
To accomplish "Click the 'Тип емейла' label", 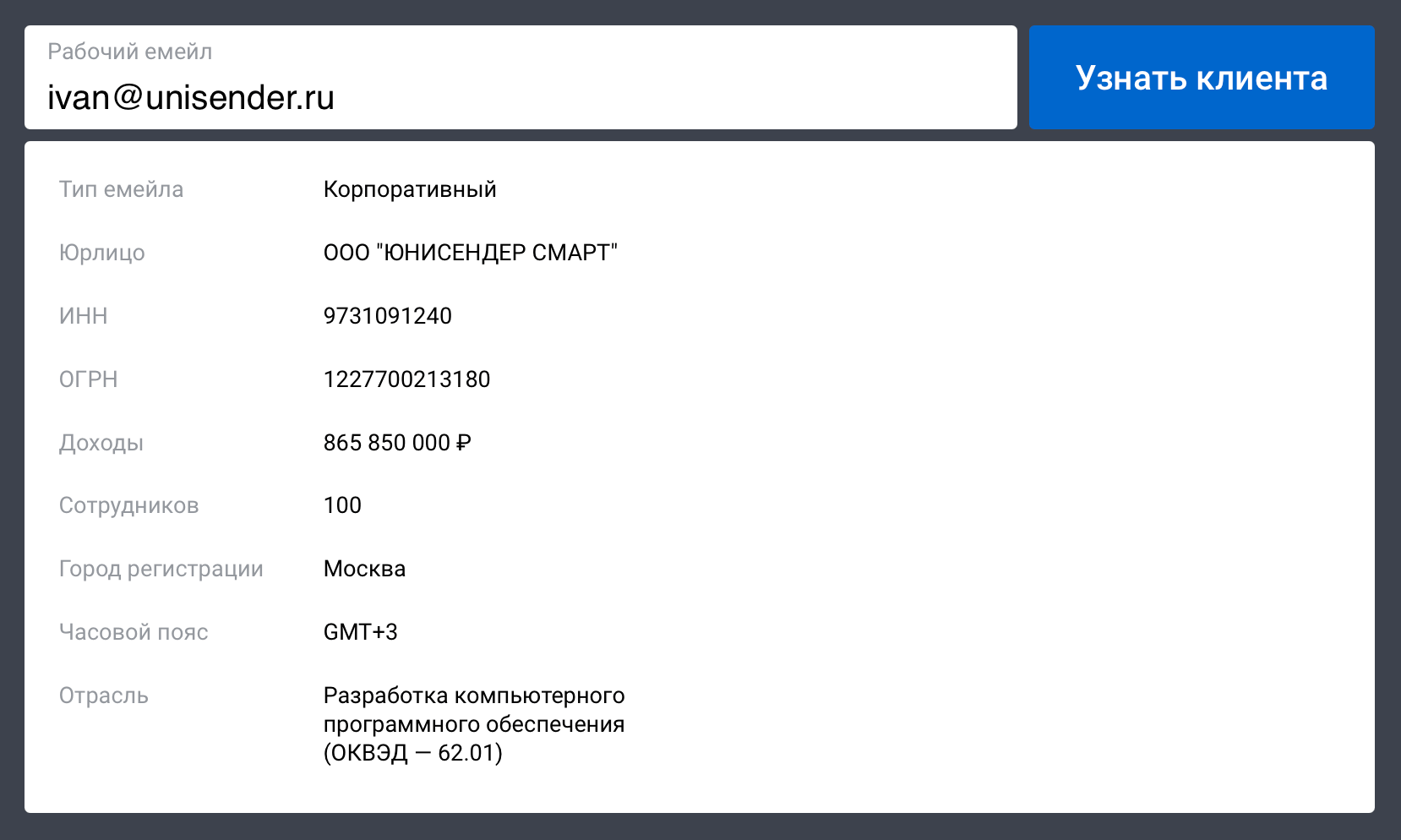I will 121,189.
